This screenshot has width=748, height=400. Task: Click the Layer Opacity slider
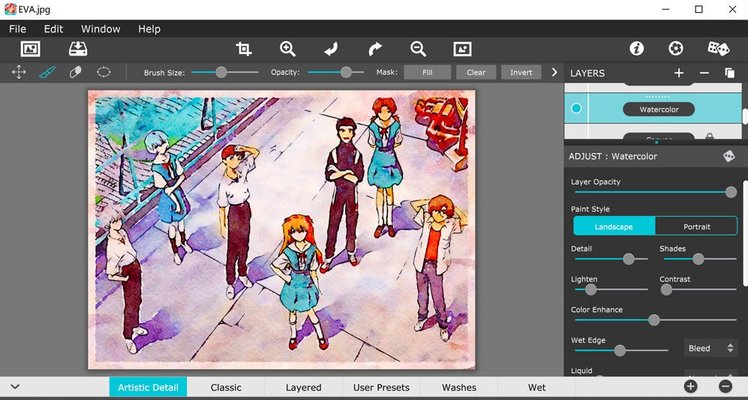(656, 192)
